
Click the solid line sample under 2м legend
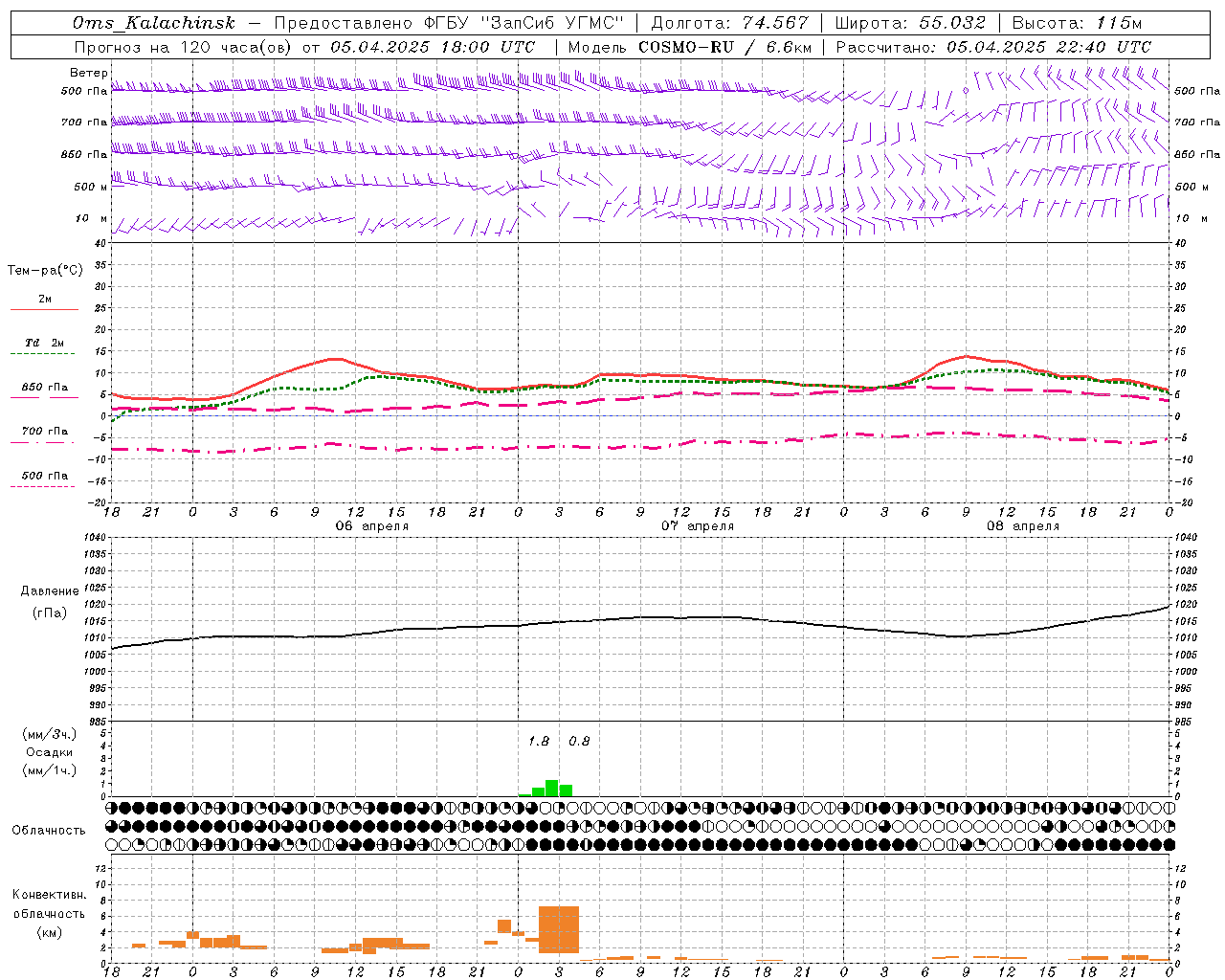[44, 310]
